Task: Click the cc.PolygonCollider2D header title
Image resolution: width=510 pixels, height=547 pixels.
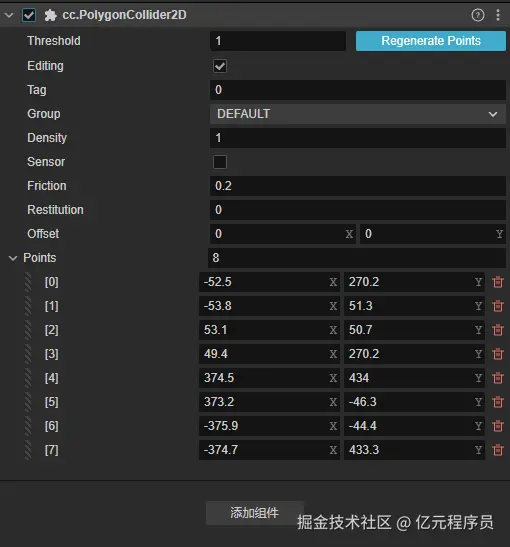Action: tap(124, 15)
